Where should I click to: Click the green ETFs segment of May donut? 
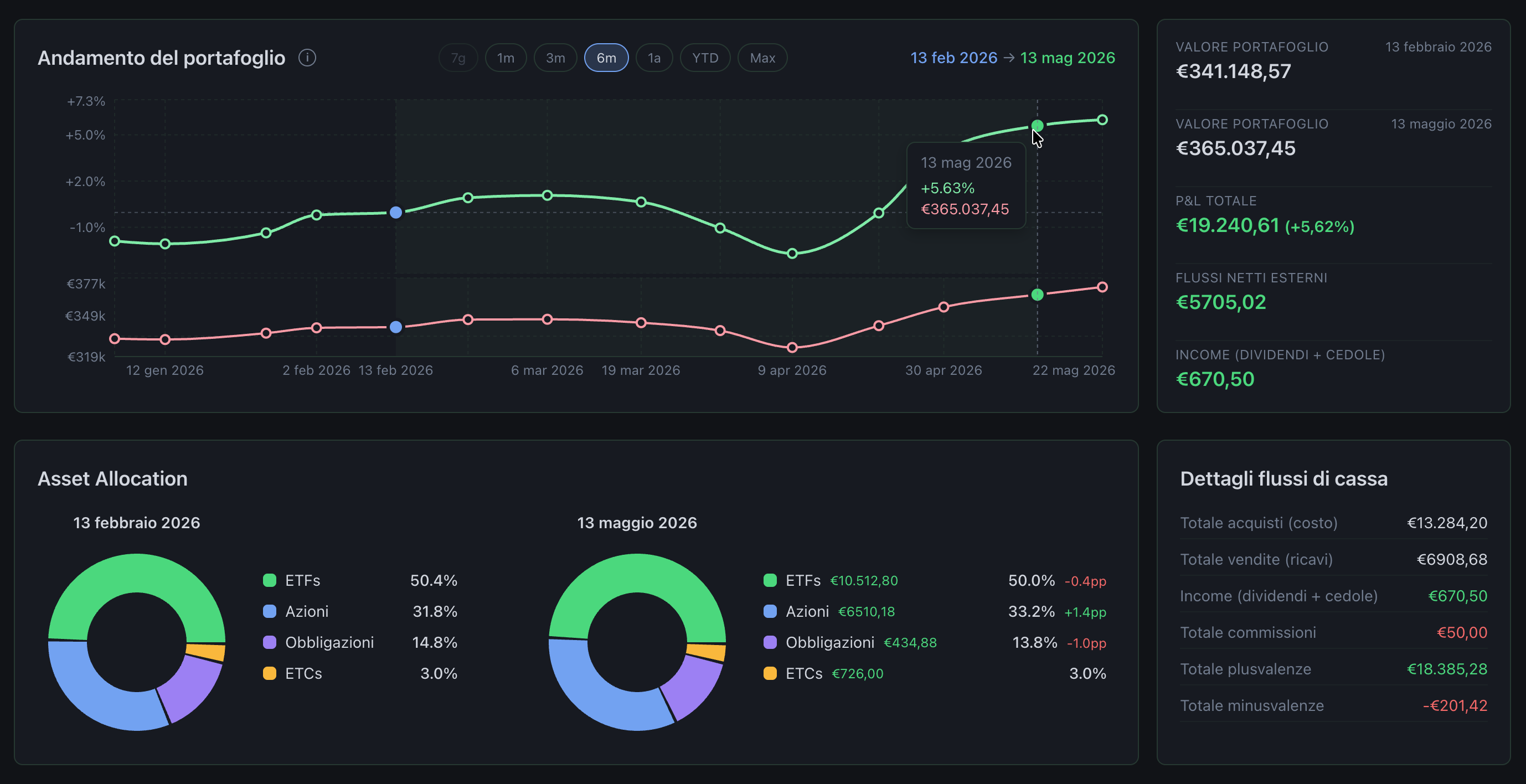click(x=637, y=573)
